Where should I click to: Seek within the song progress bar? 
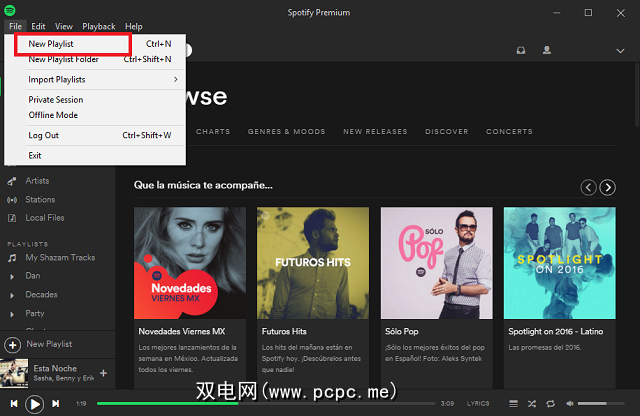coord(266,404)
